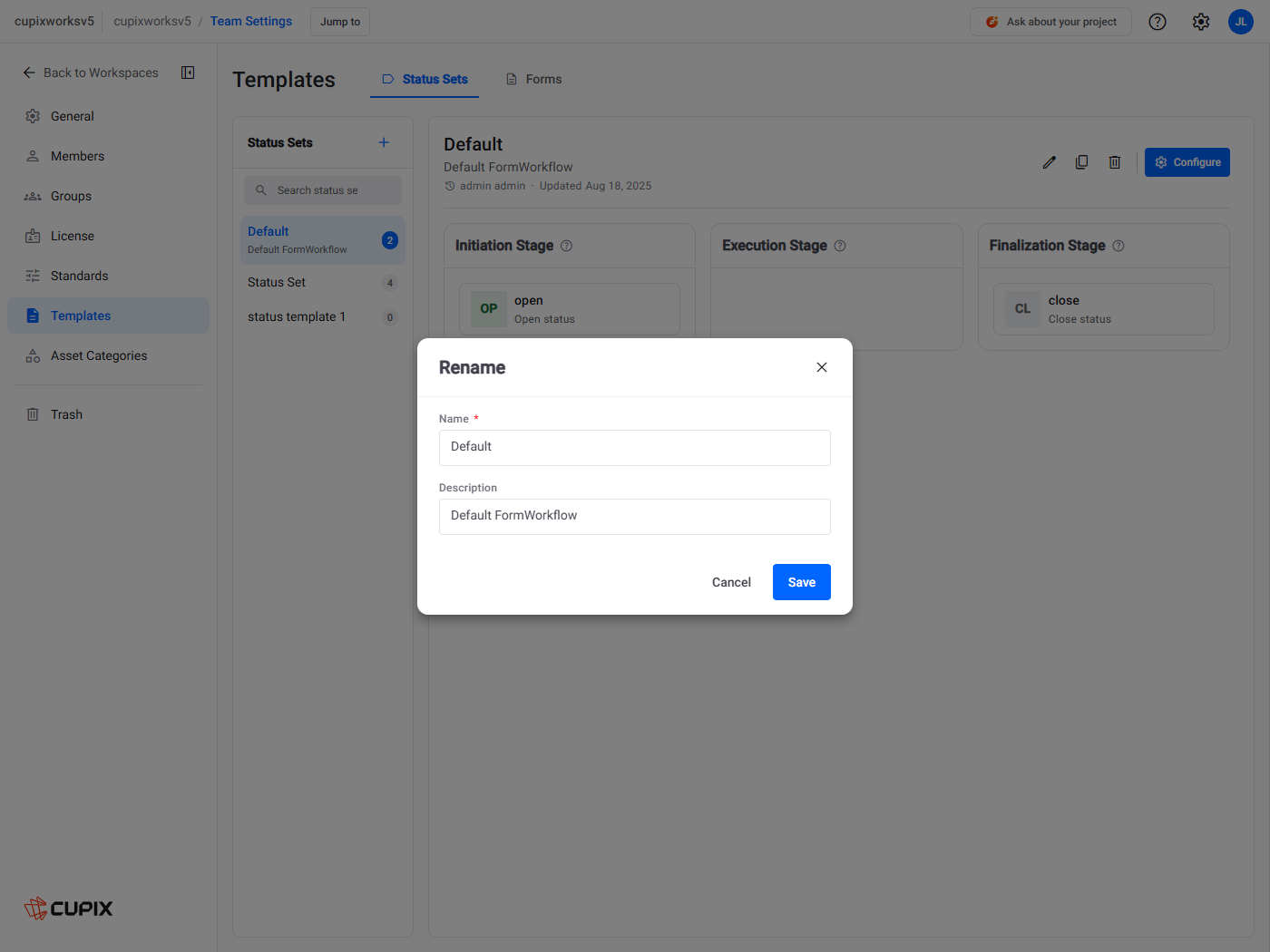This screenshot has width=1270, height=952.
Task: Select the 'Status Set' list item
Action: click(x=323, y=283)
